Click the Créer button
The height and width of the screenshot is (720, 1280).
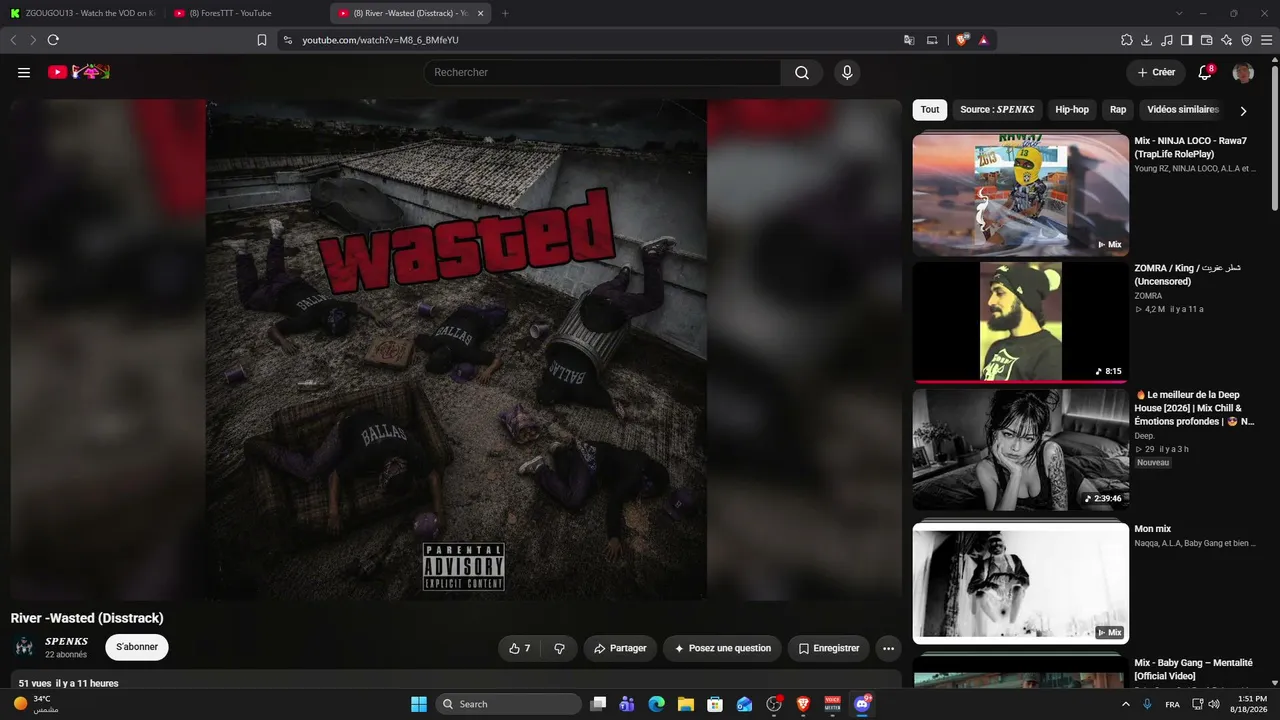tap(1156, 72)
